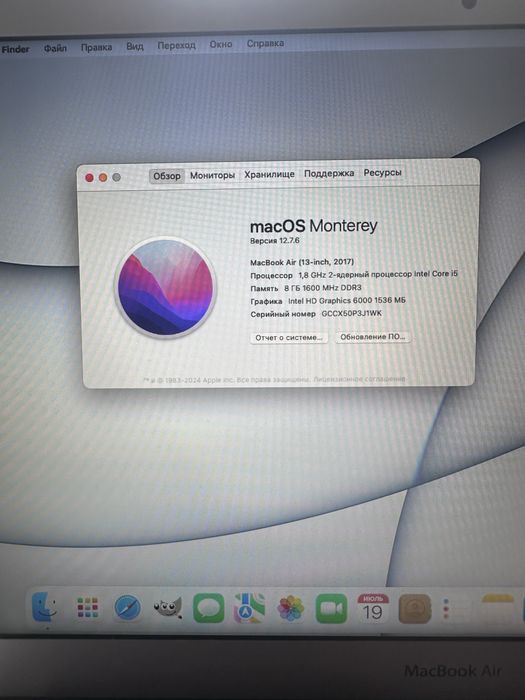Open Calendar showing 19 in Dock
Viewport: 525px width, 700px height.
(x=372, y=608)
